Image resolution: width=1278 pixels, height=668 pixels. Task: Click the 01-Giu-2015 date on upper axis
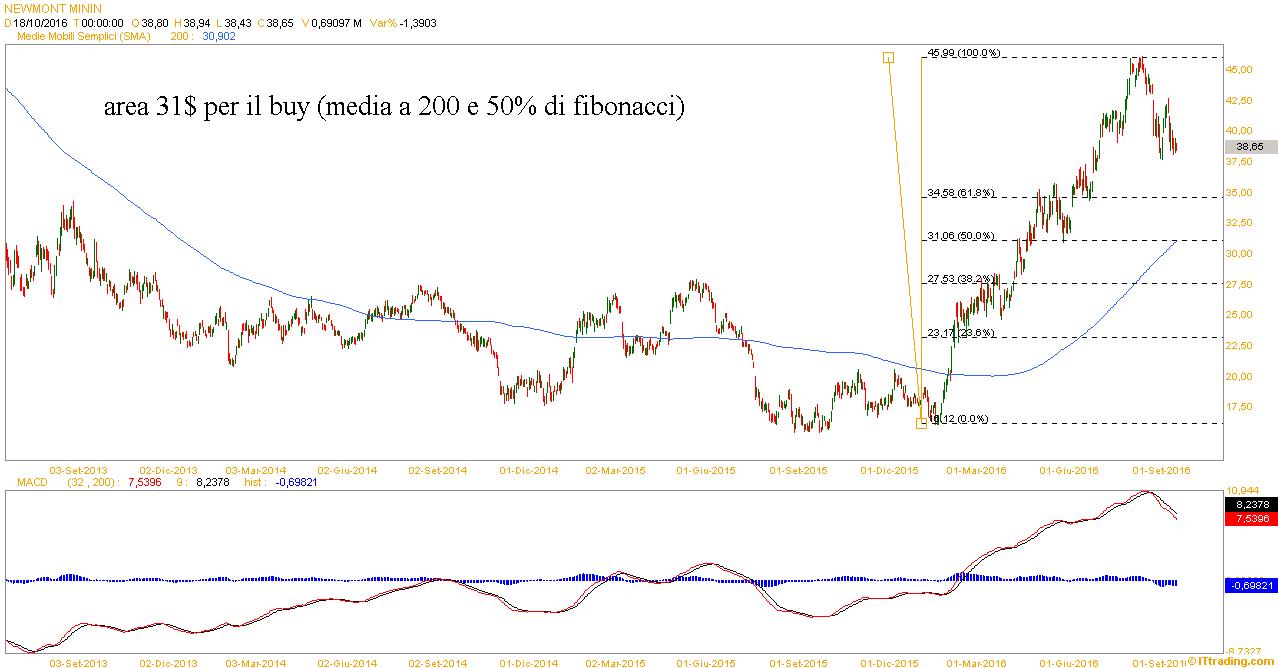[x=706, y=468]
